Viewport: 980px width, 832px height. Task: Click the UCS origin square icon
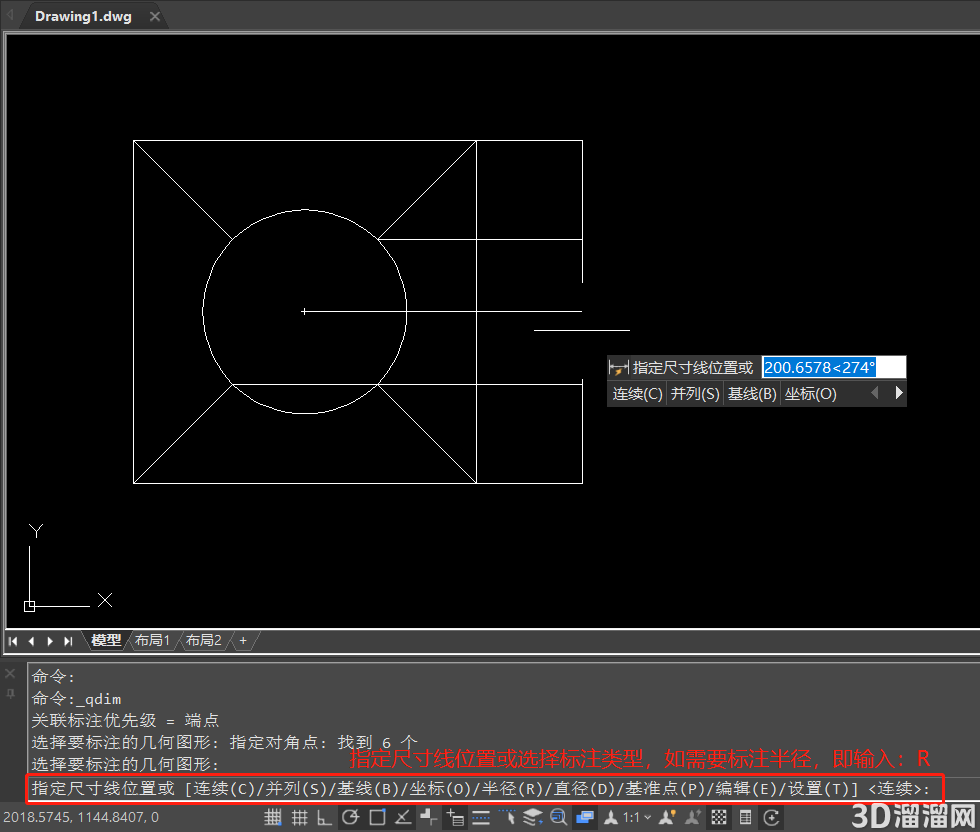(x=29, y=606)
